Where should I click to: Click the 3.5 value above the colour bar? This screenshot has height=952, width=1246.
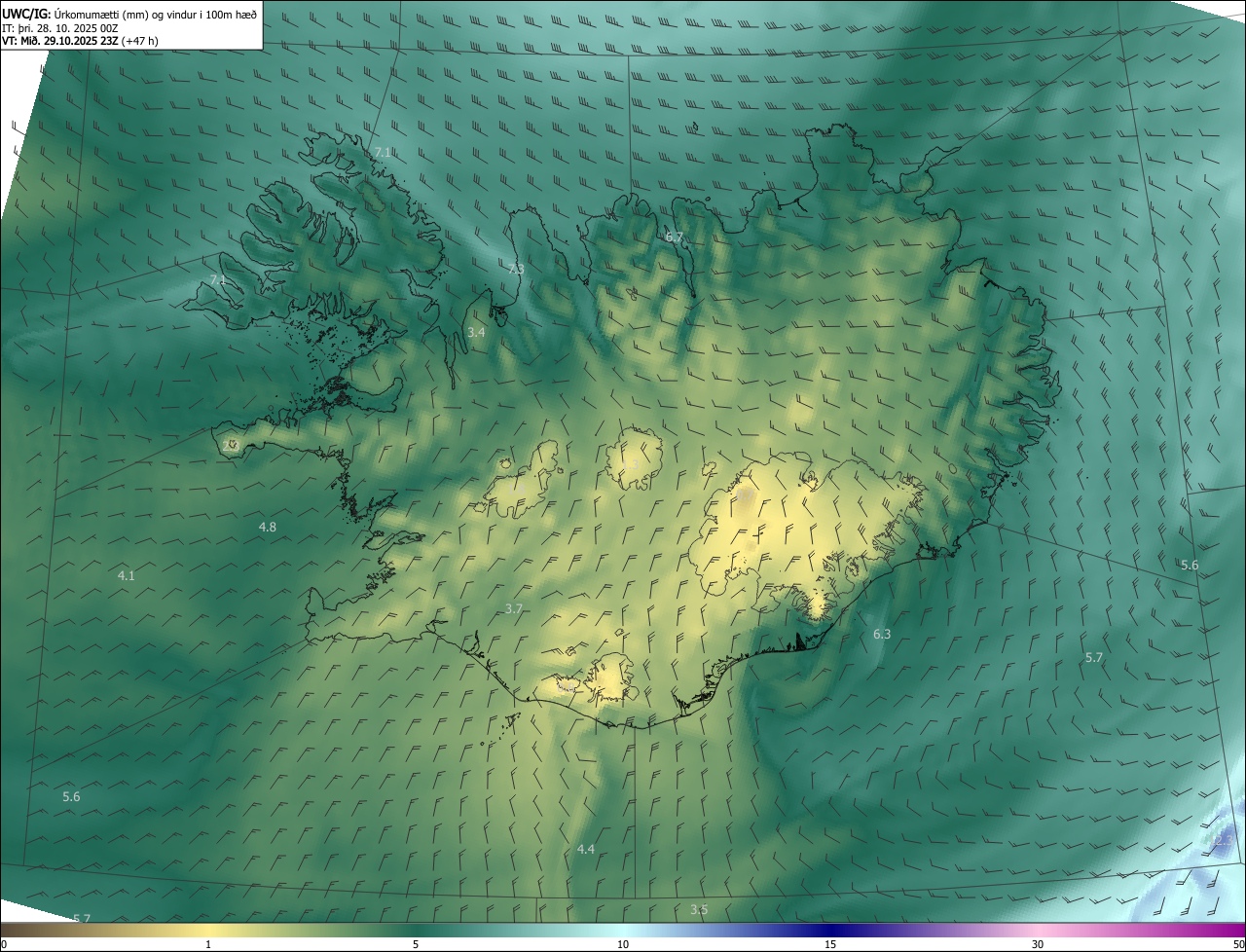699,910
